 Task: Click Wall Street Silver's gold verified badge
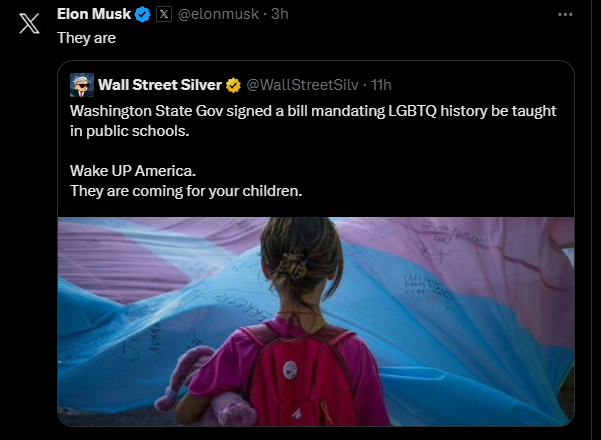[x=232, y=83]
